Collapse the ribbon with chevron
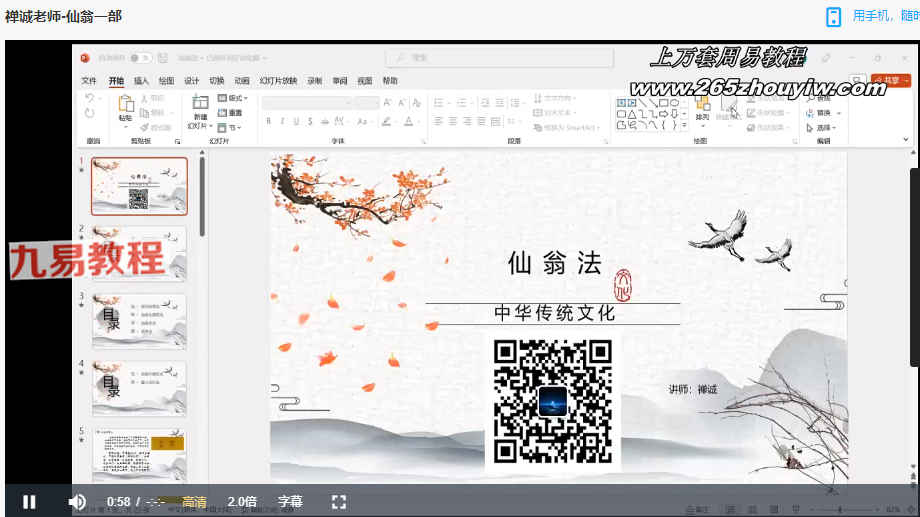The height and width of the screenshot is (517, 920). click(906, 140)
